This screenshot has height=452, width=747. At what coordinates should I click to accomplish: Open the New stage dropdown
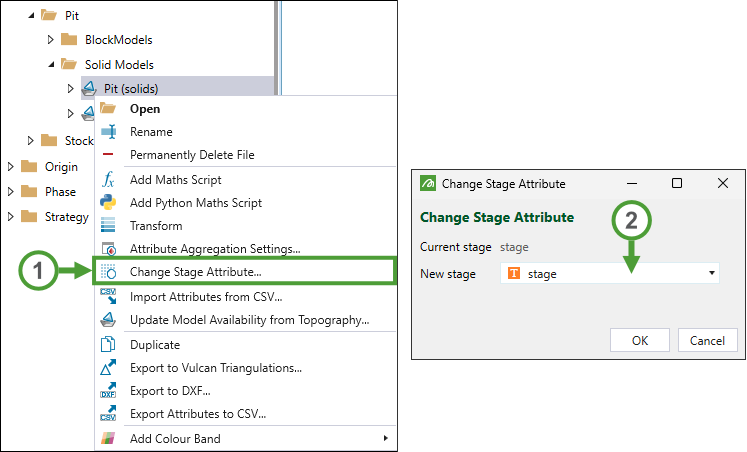tap(712, 273)
